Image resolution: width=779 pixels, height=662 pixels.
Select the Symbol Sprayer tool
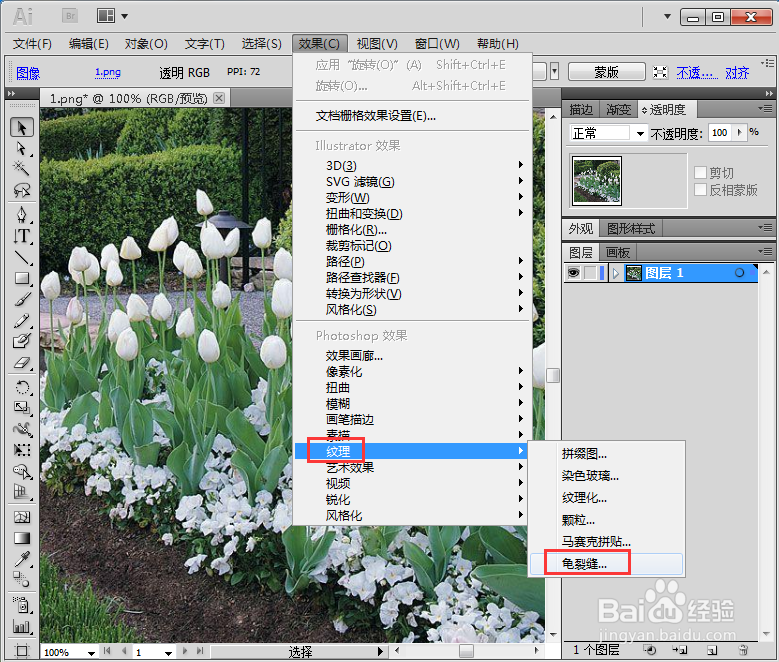pos(21,604)
